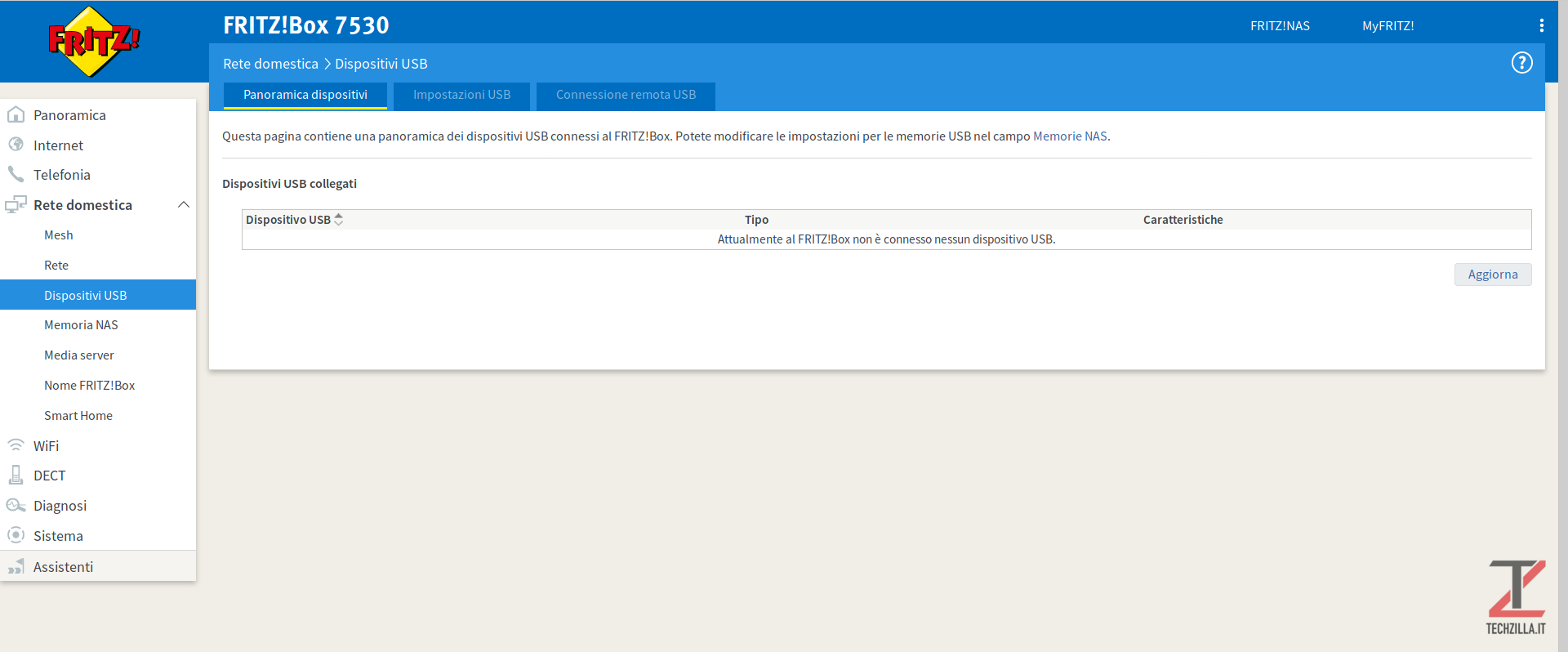Click the FRITZ!Box 7530 title
The height and width of the screenshot is (652, 1568).
pyautogui.click(x=306, y=25)
